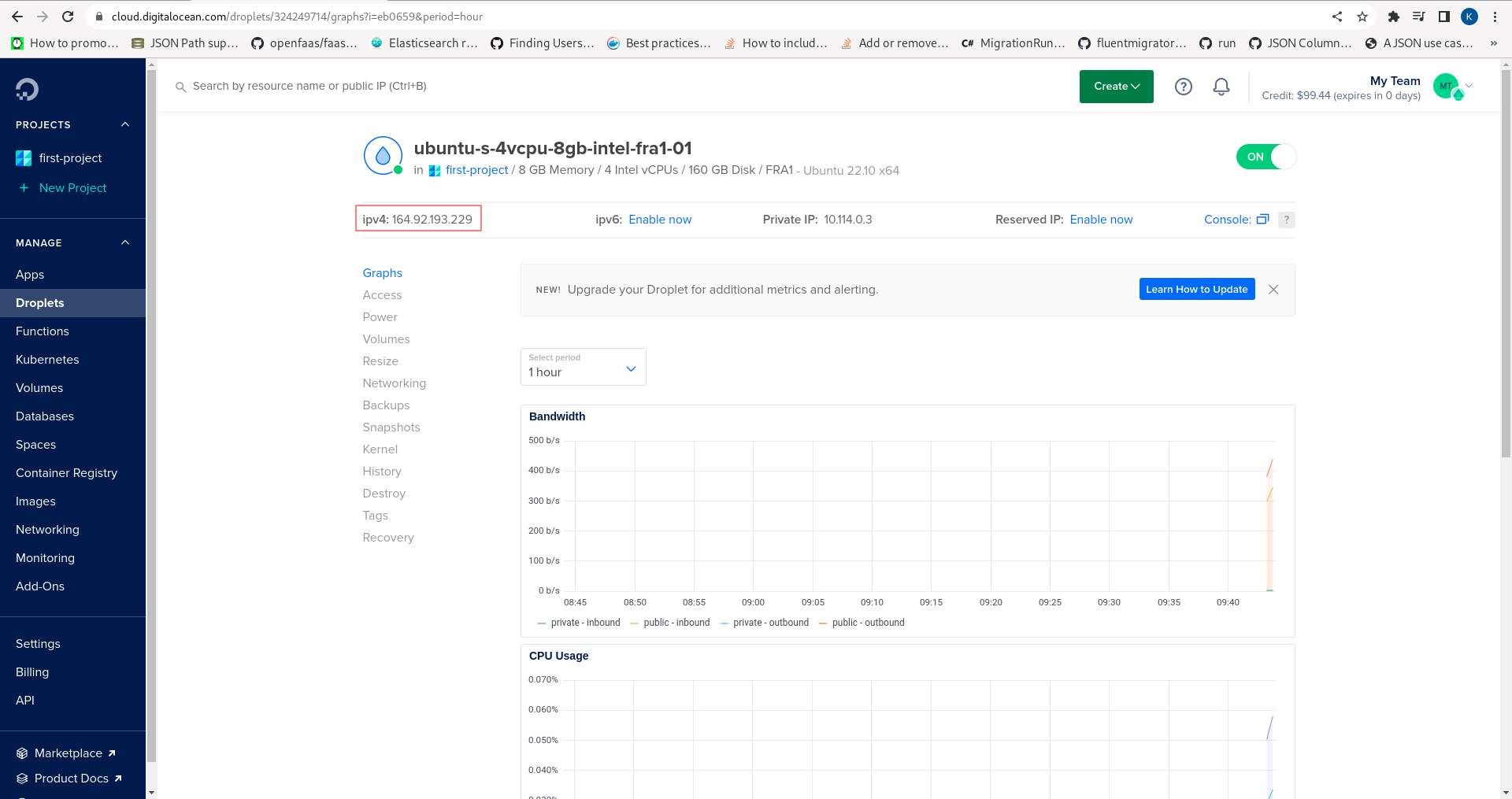Screen dimensions: 1512x799
Task: Click the search magnifier icon
Action: click(x=180, y=87)
